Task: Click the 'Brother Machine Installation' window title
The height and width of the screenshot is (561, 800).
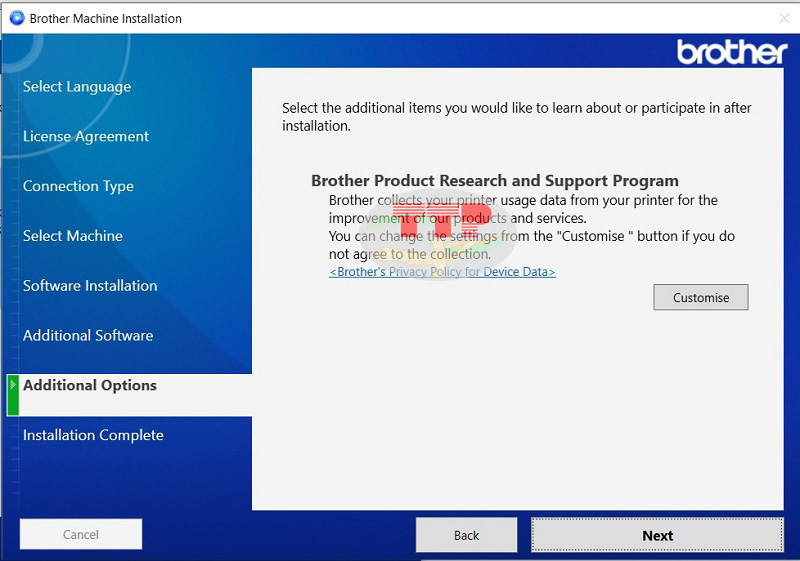Action: [x=106, y=19]
